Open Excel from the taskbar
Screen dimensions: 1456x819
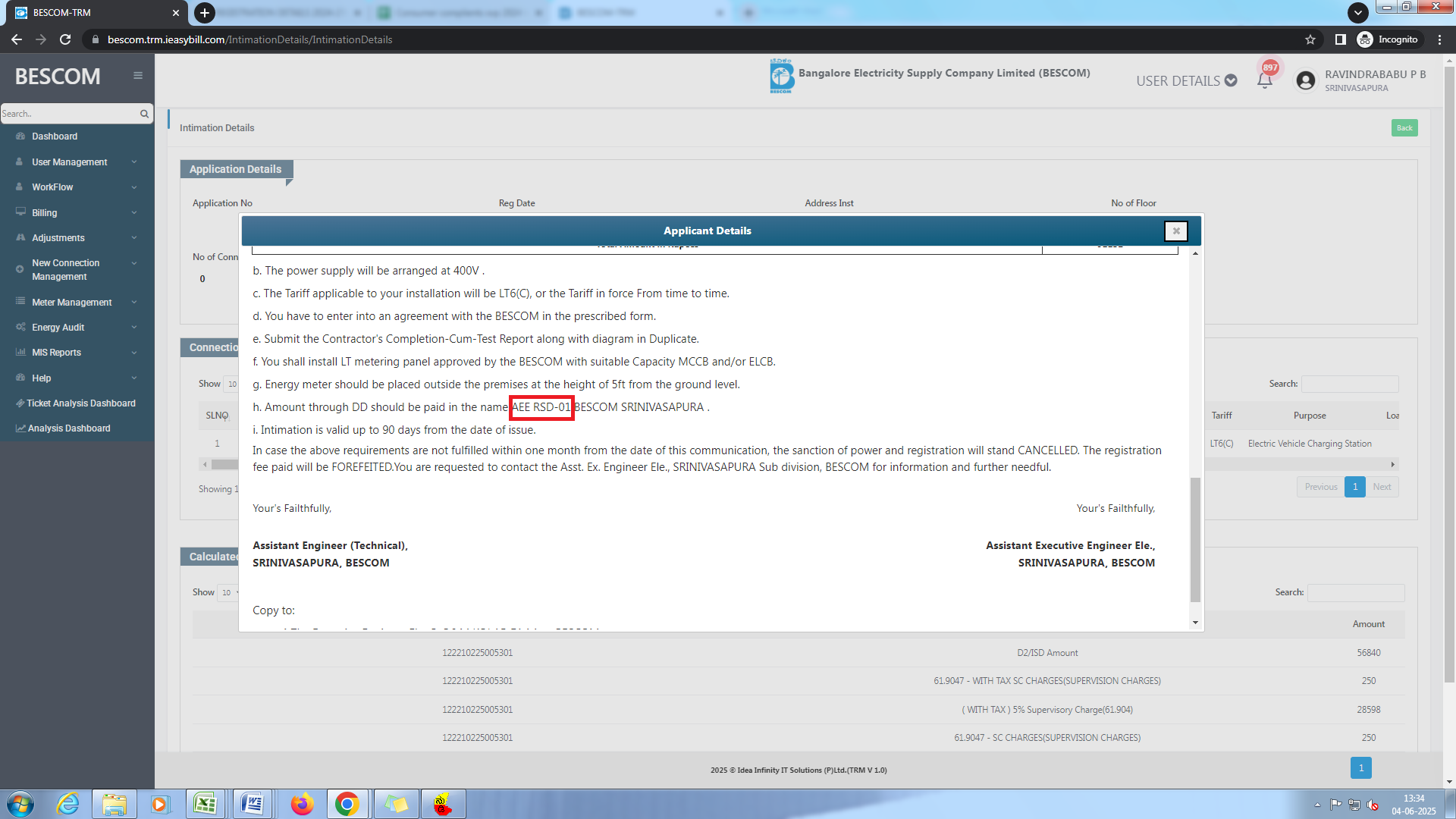pos(205,804)
